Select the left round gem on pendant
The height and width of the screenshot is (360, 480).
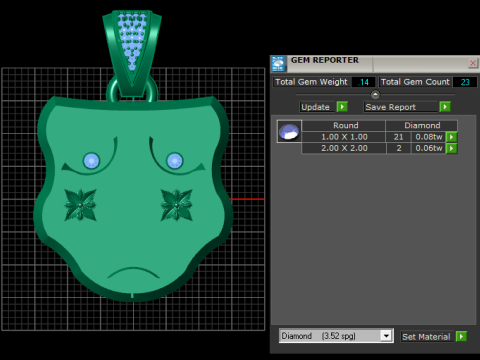(91, 161)
